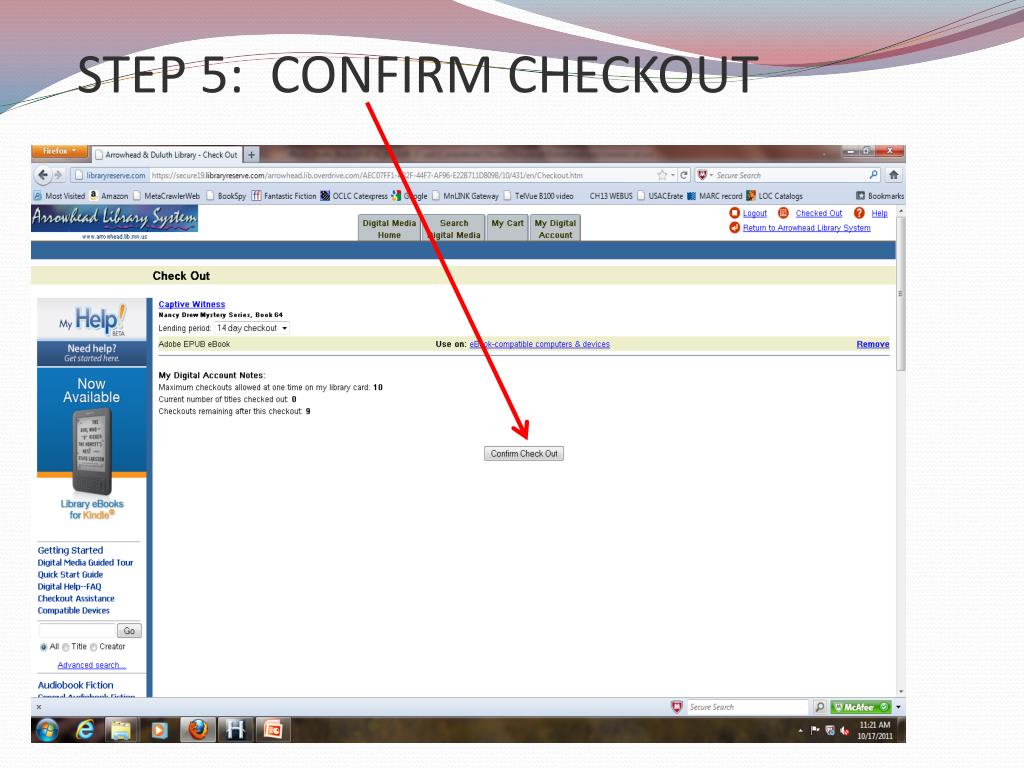1024x768 pixels.
Task: Open the Captive Witness title link
Action: point(191,304)
